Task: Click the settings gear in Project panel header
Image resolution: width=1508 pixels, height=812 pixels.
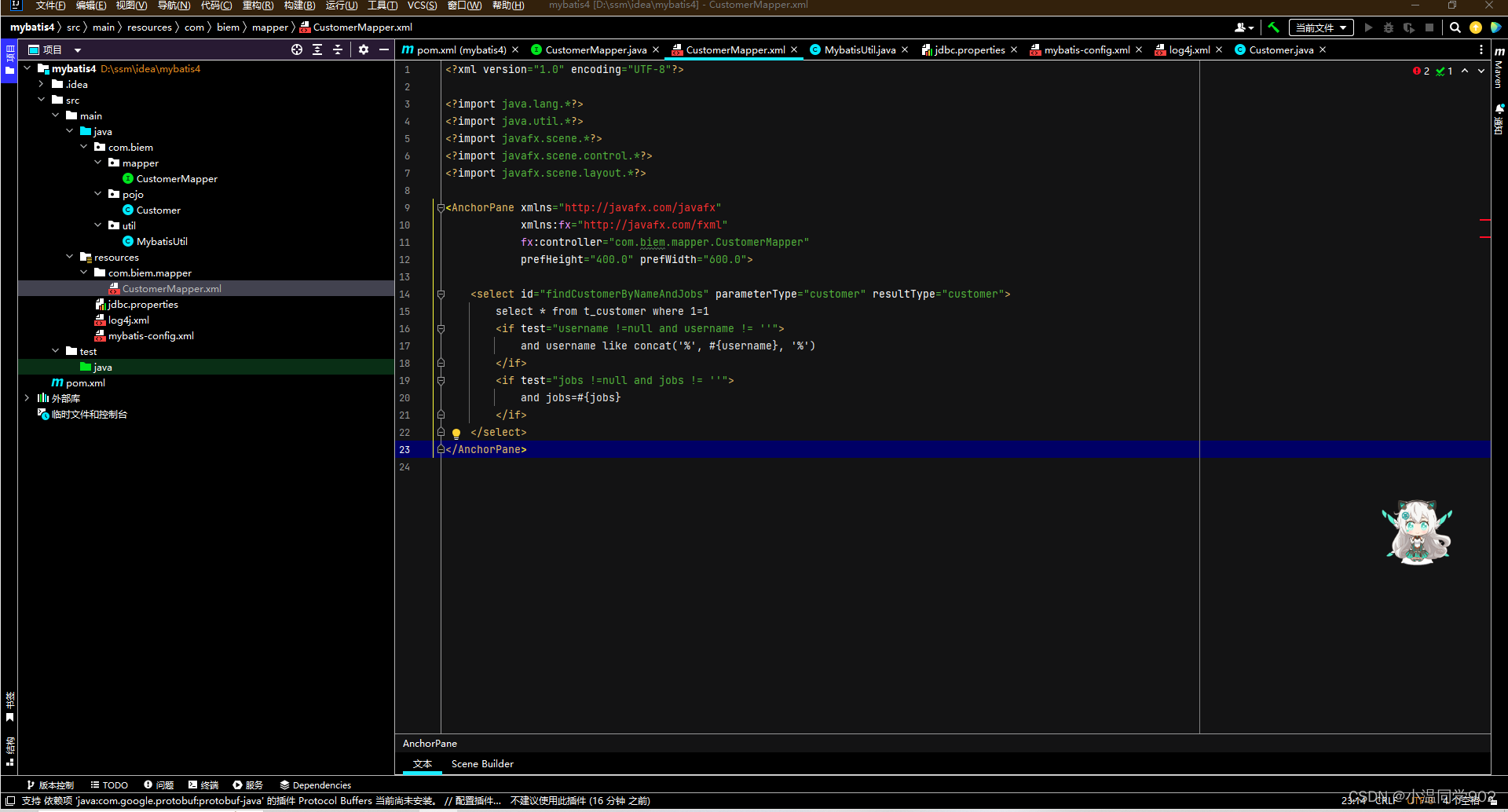Action: (363, 49)
